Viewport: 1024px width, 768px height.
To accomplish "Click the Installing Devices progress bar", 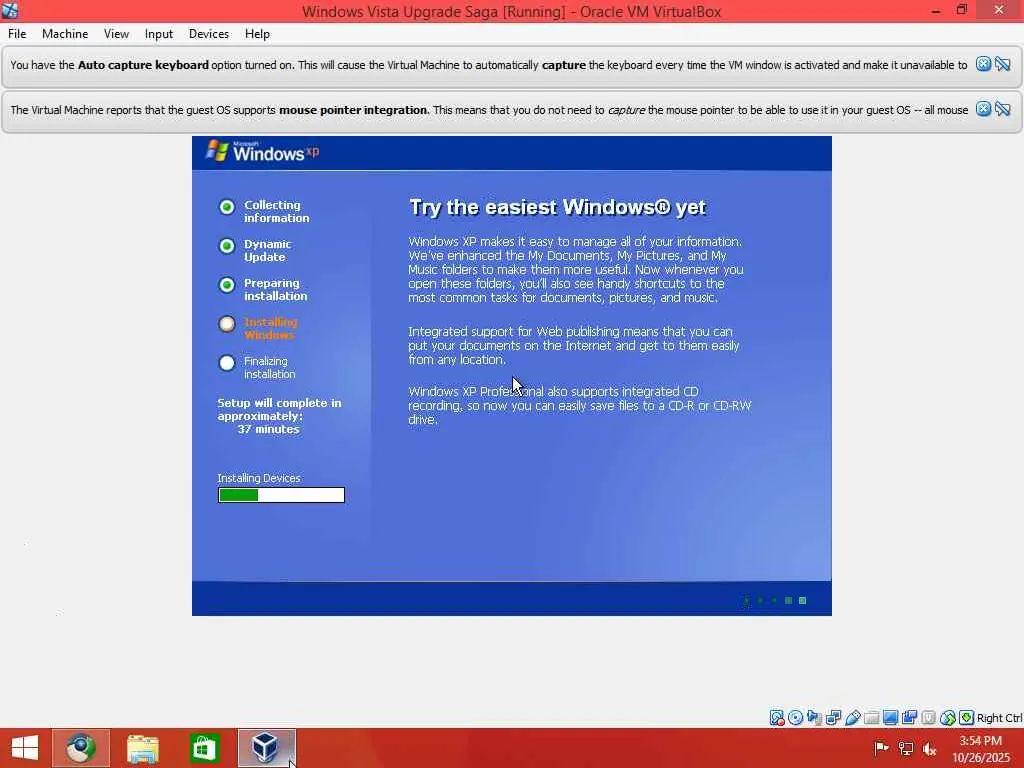I will (281, 495).
